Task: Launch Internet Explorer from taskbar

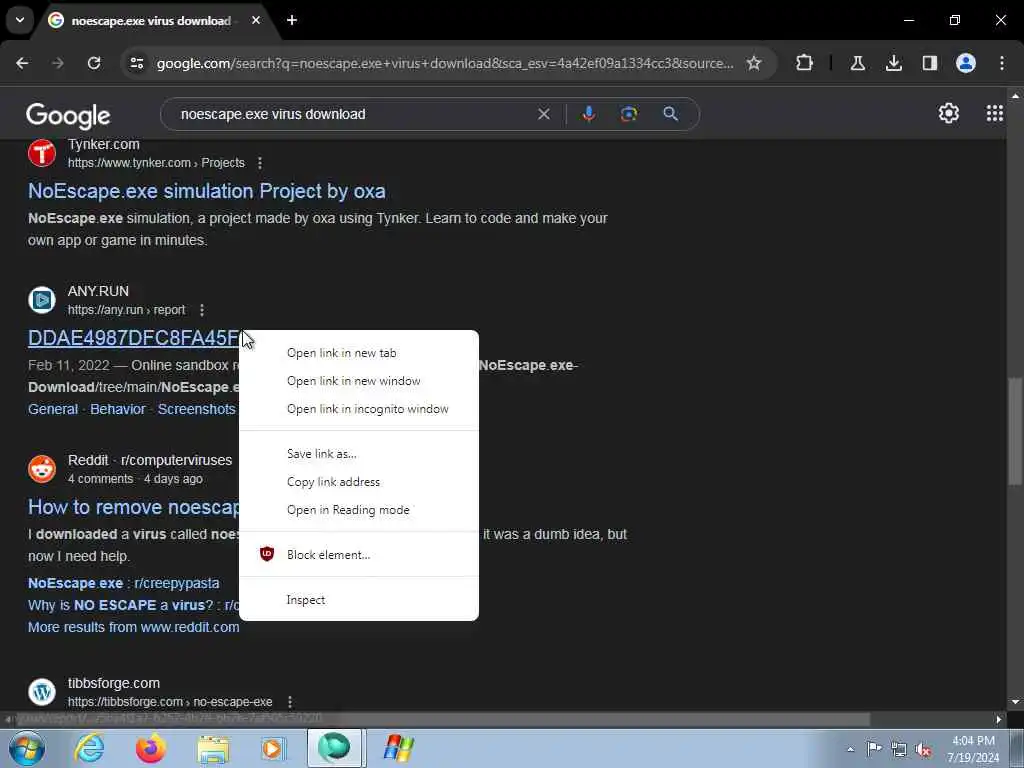Action: pos(89,748)
